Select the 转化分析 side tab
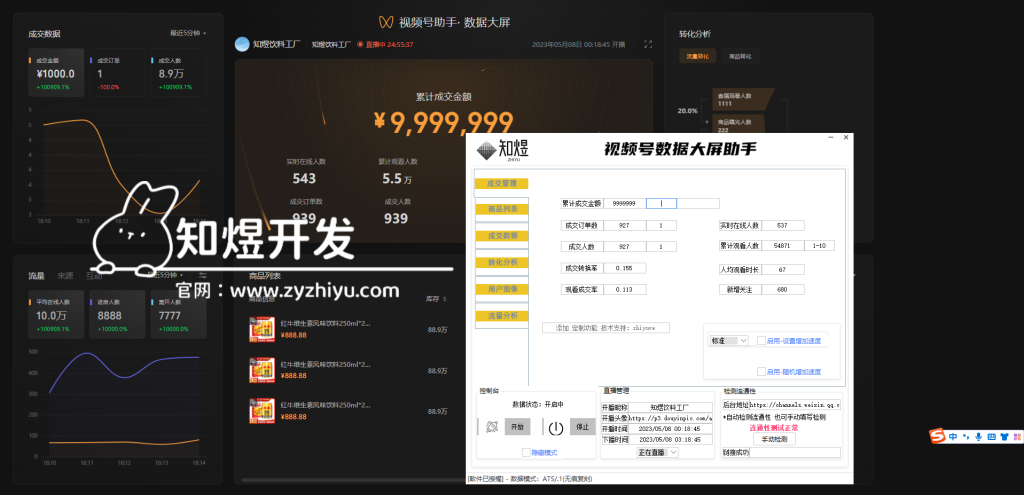This screenshot has height=495, width=1024. (501, 262)
